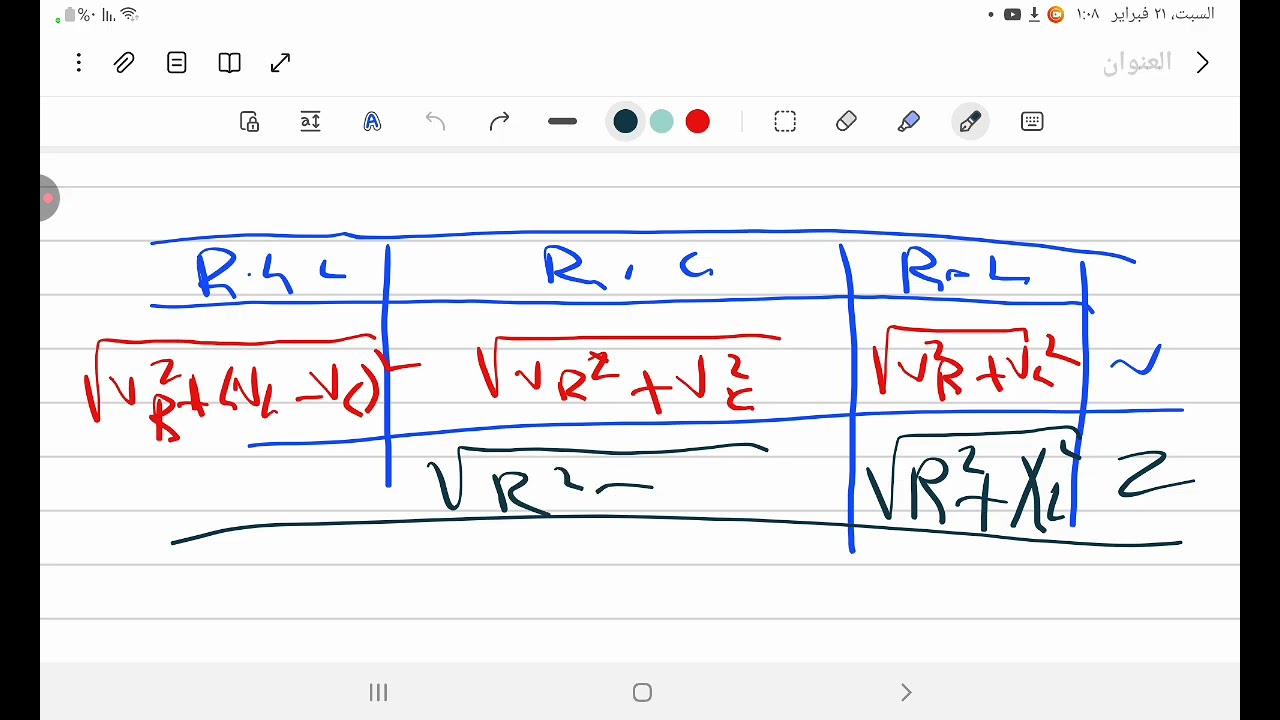Screen dimensions: 1280x720
Task: Tap the orange screen recorder status icon
Action: (x=1056, y=14)
